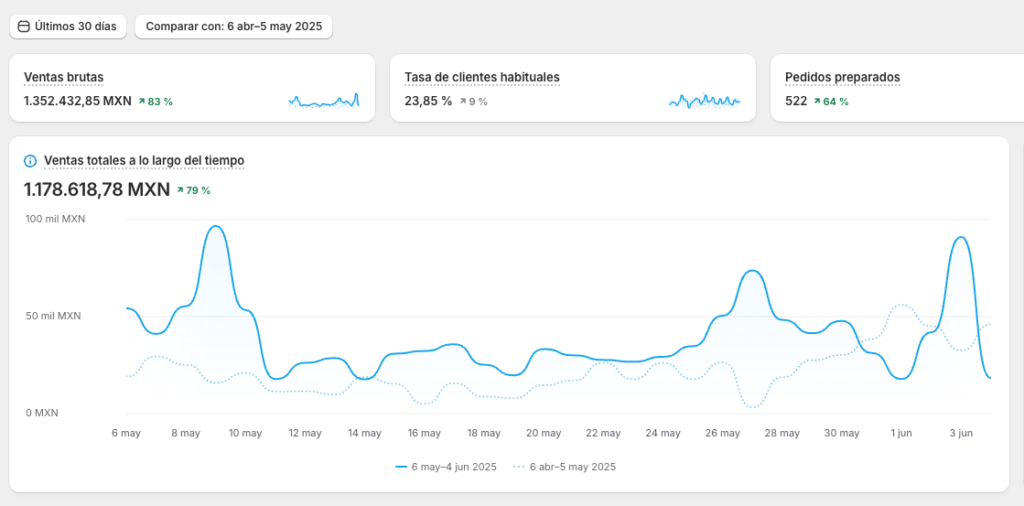
Task: Open the Ventas brutas sparkline chart
Action: (323, 101)
